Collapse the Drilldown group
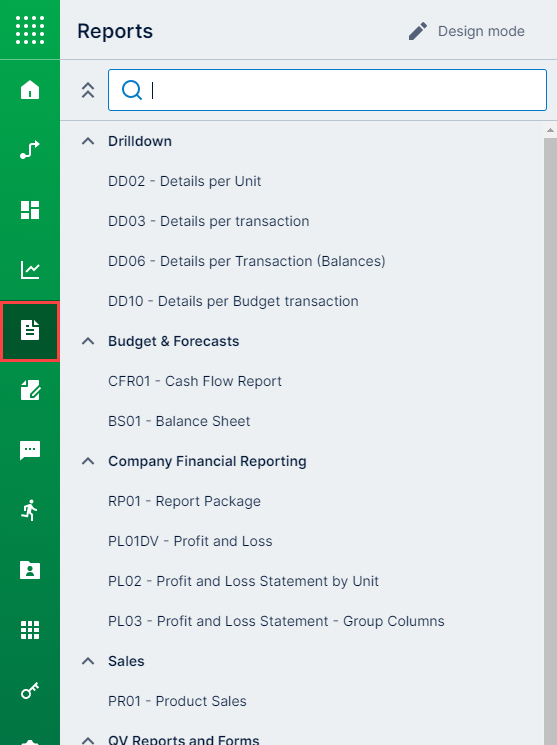 point(88,141)
